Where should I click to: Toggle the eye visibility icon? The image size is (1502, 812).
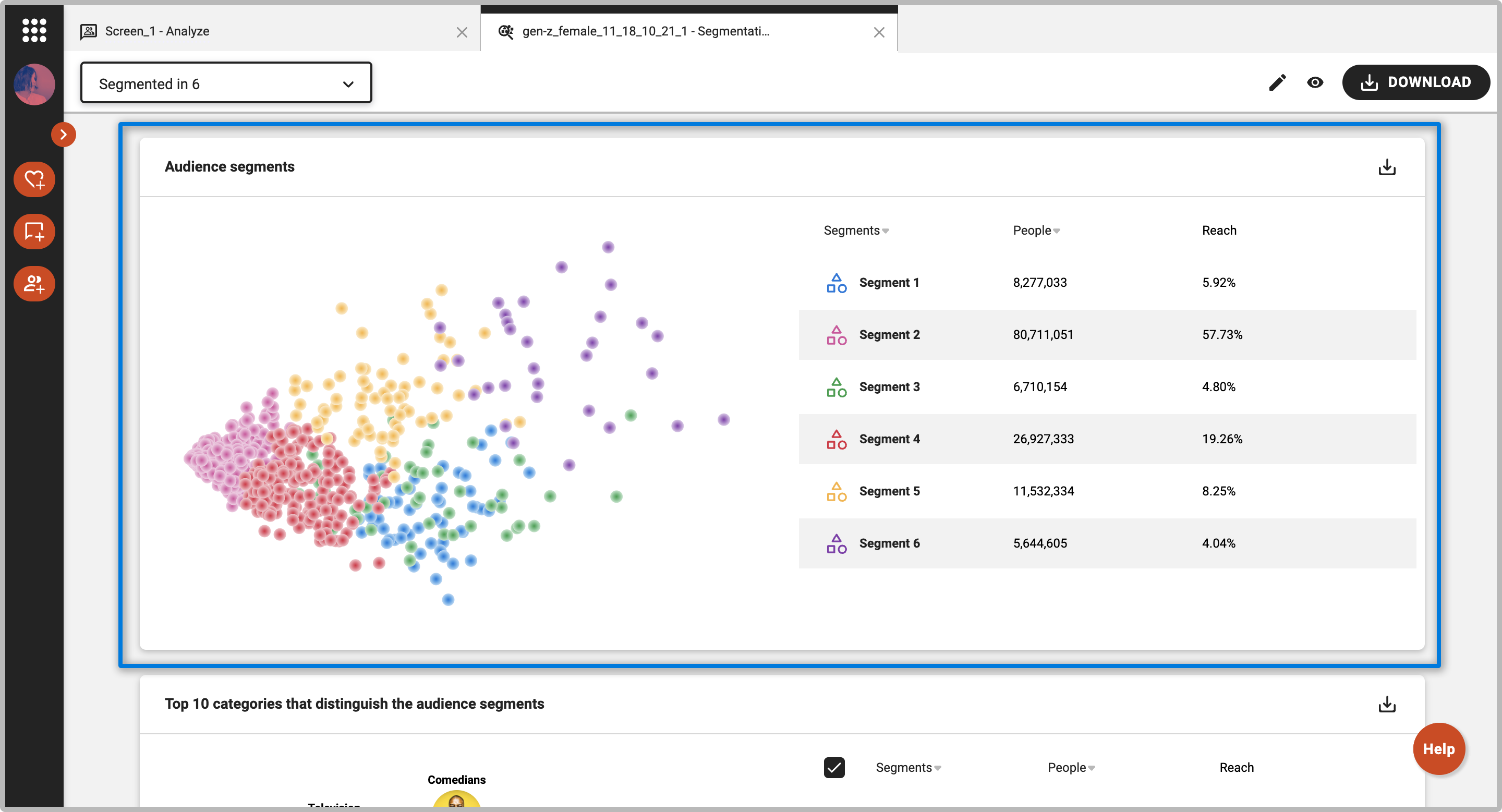click(x=1315, y=83)
